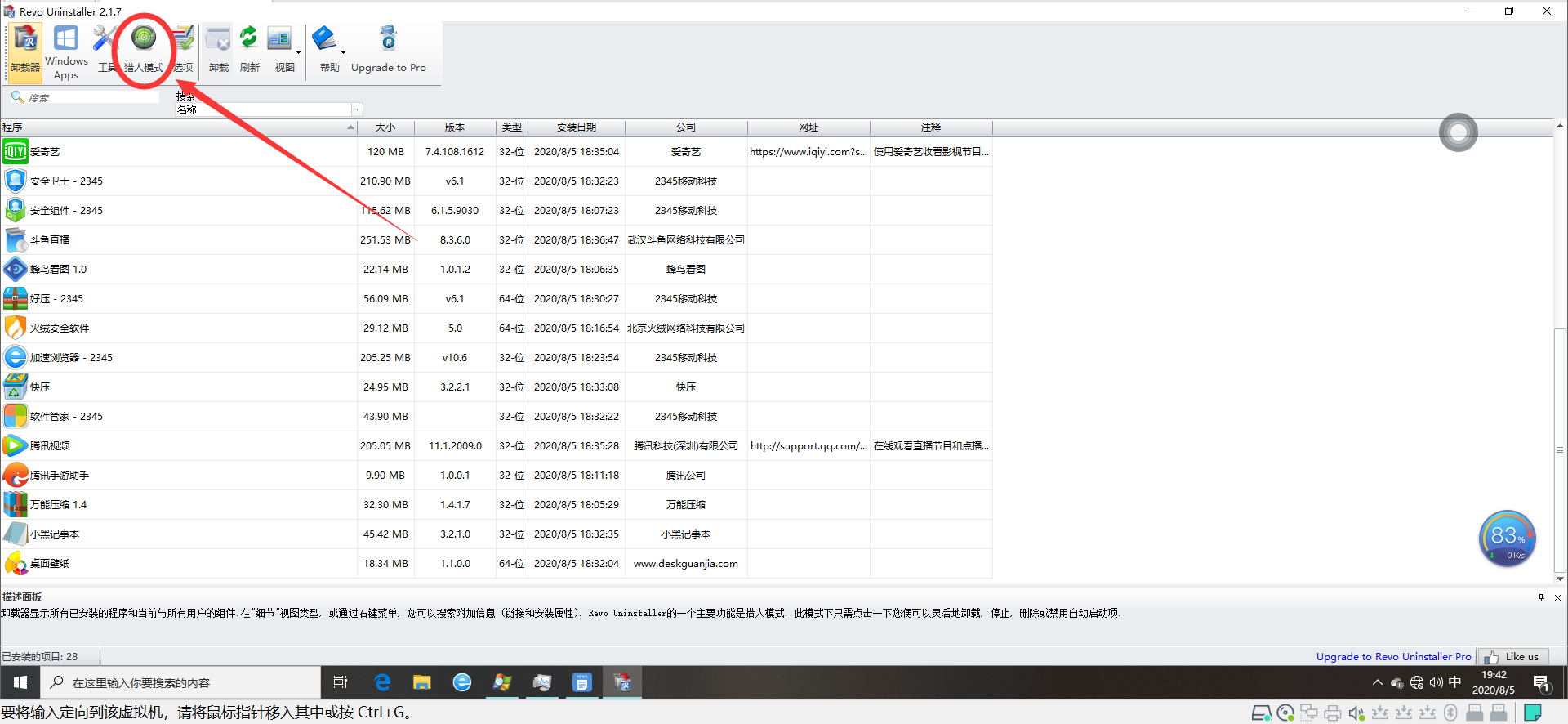The width and height of the screenshot is (1568, 724).
Task: Sort by the 程序 column header
Action: [178, 127]
